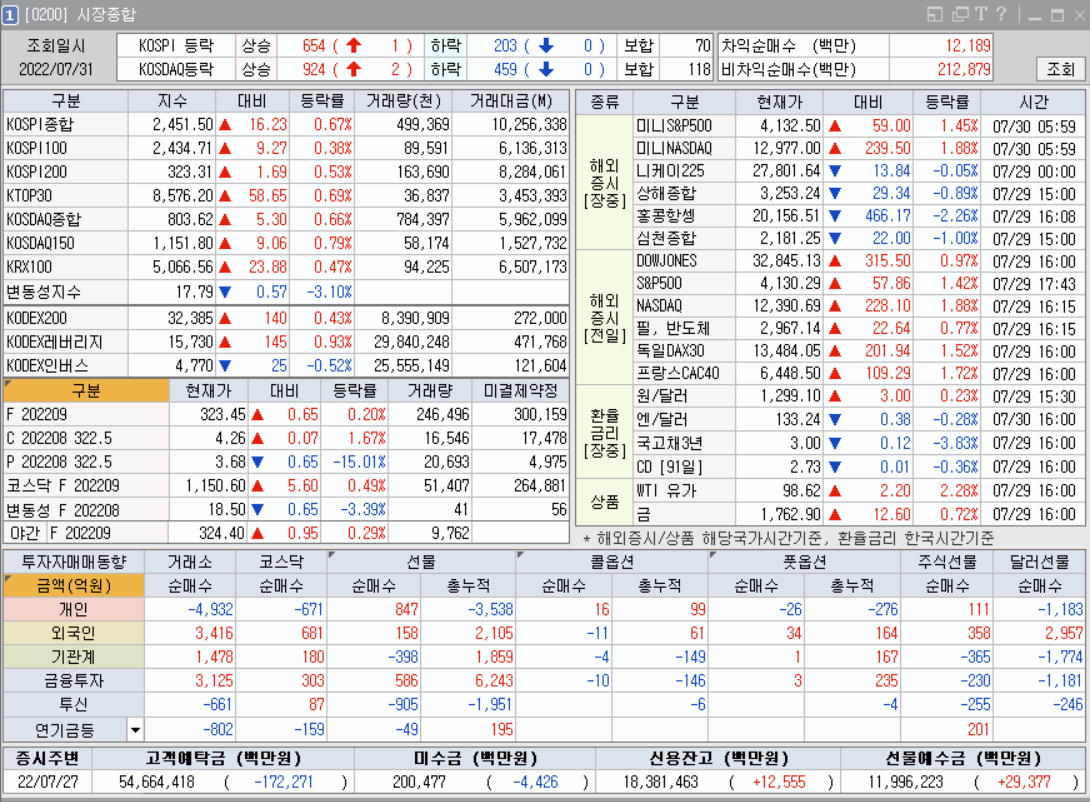This screenshot has width=1090, height=802.
Task: Click the 원/달러 exchange rate row
Action: [x=858, y=396]
